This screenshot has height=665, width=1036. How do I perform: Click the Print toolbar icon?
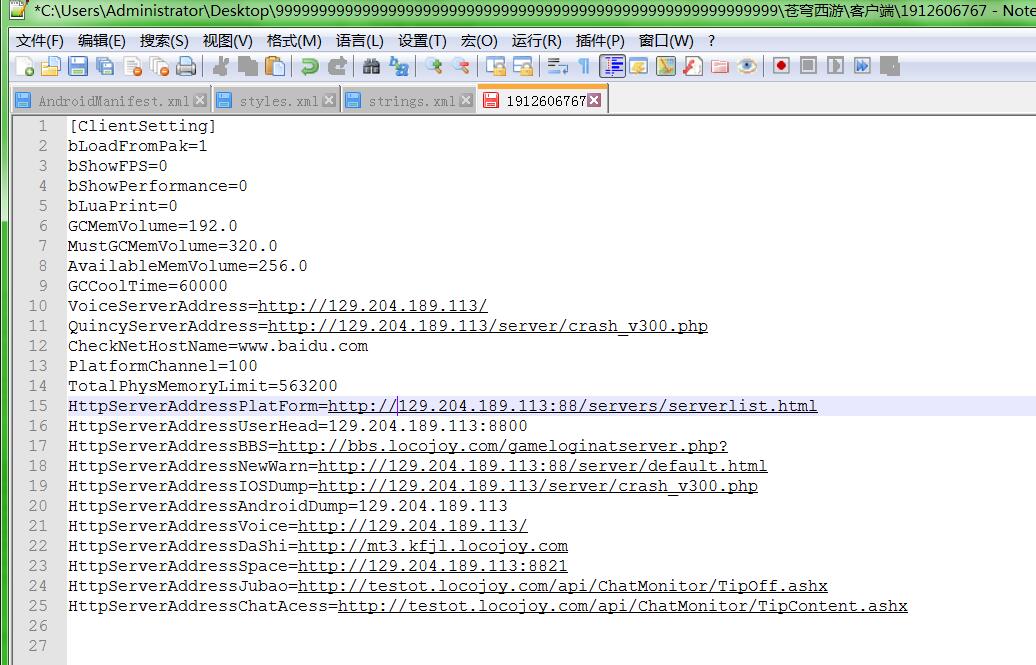click(186, 67)
